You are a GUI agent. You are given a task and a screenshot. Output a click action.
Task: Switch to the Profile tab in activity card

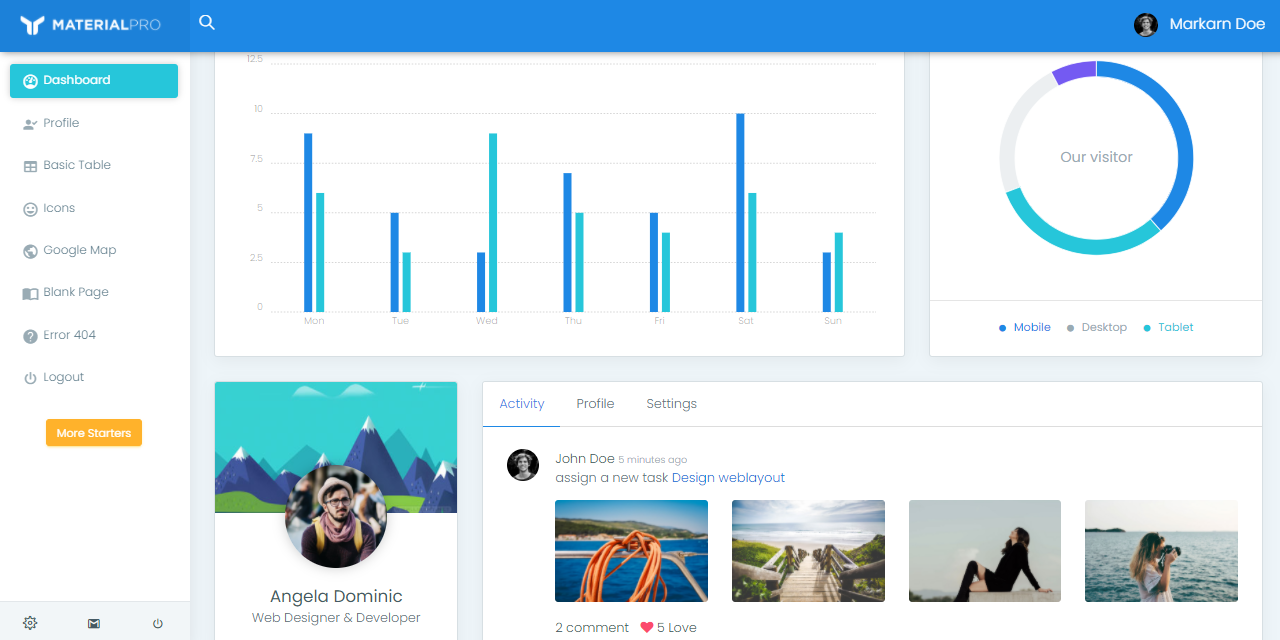click(595, 403)
